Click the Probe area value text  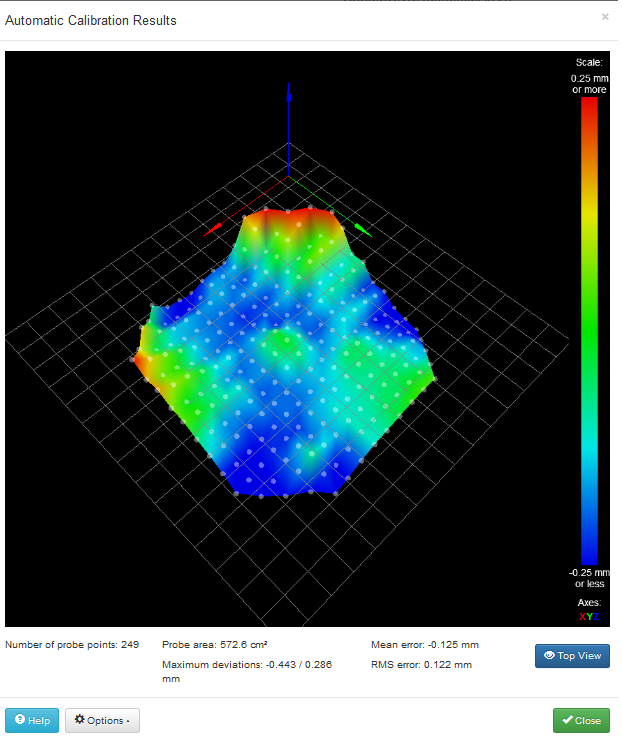(x=214, y=645)
